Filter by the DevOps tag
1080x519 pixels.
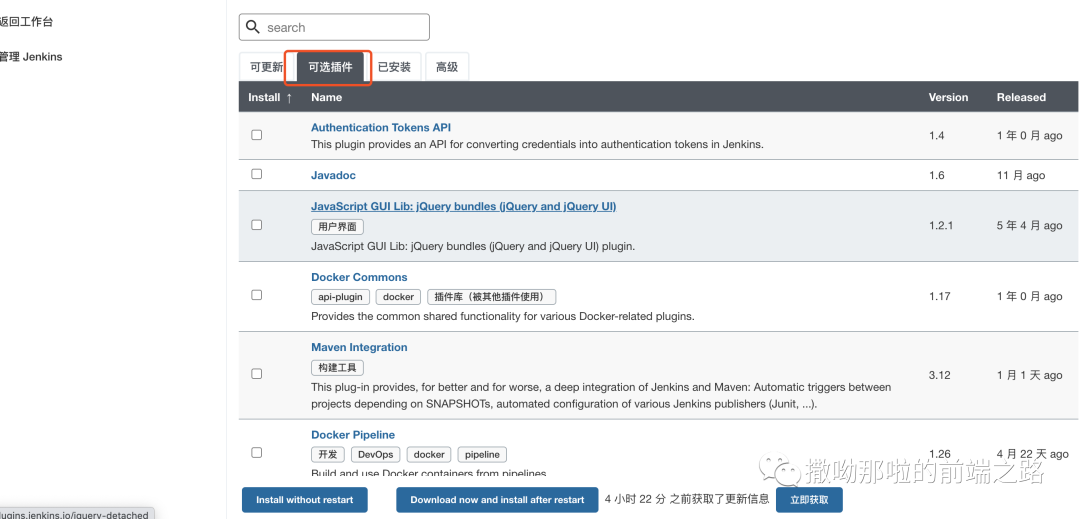pos(375,455)
